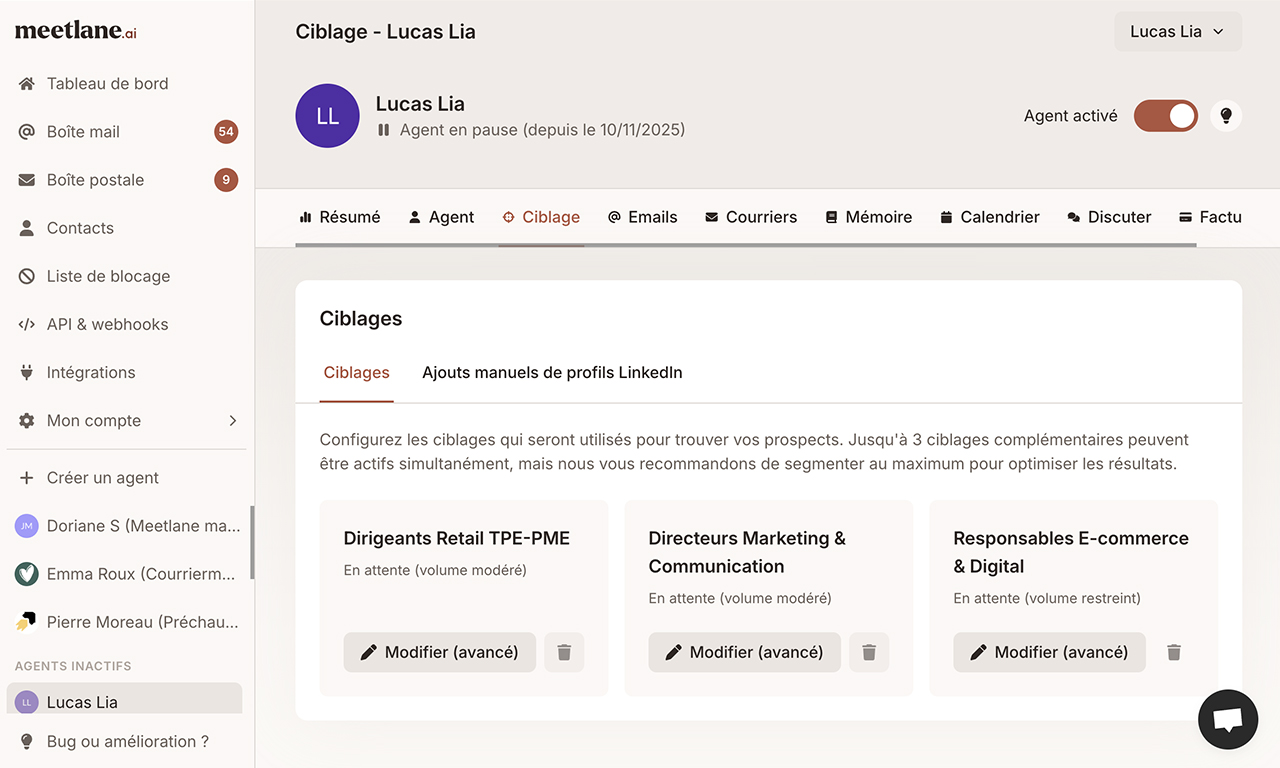This screenshot has width=1280, height=768.
Task: Click the lightbulb icon next to Agent activé
Action: pos(1226,115)
